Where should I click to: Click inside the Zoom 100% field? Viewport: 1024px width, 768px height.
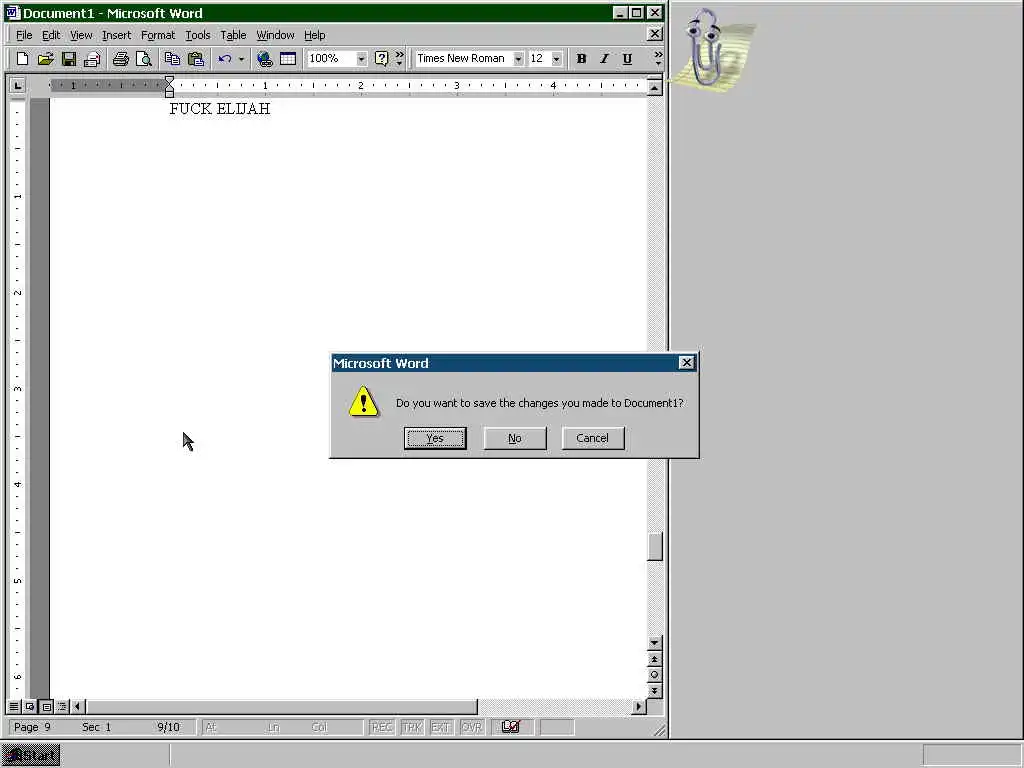pos(330,59)
